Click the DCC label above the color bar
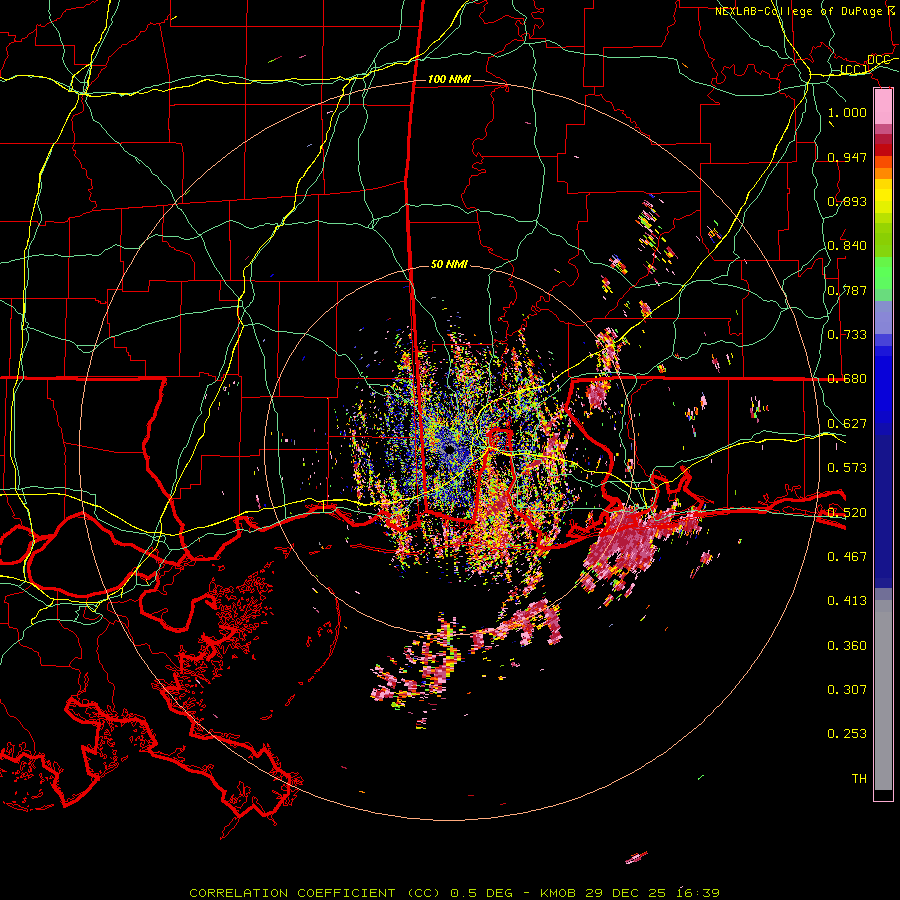This screenshot has width=900, height=900. click(878, 60)
